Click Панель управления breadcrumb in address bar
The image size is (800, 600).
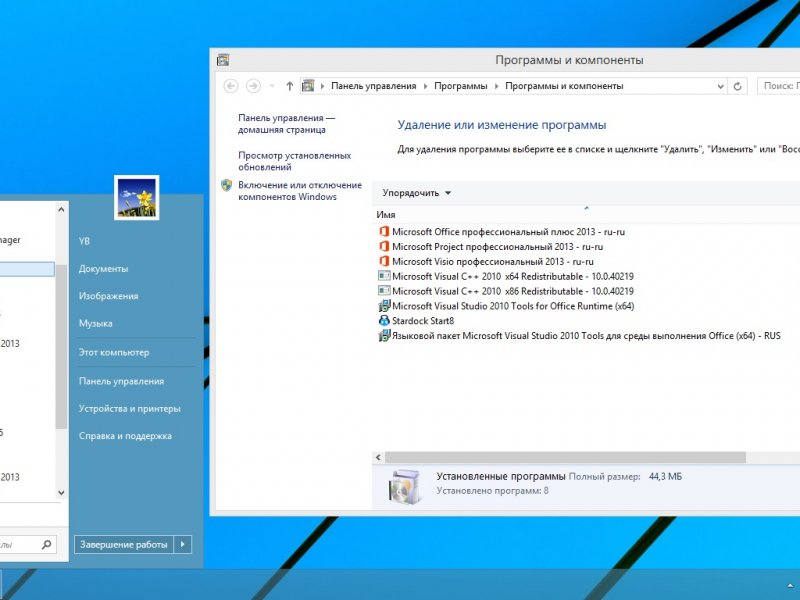[x=373, y=86]
